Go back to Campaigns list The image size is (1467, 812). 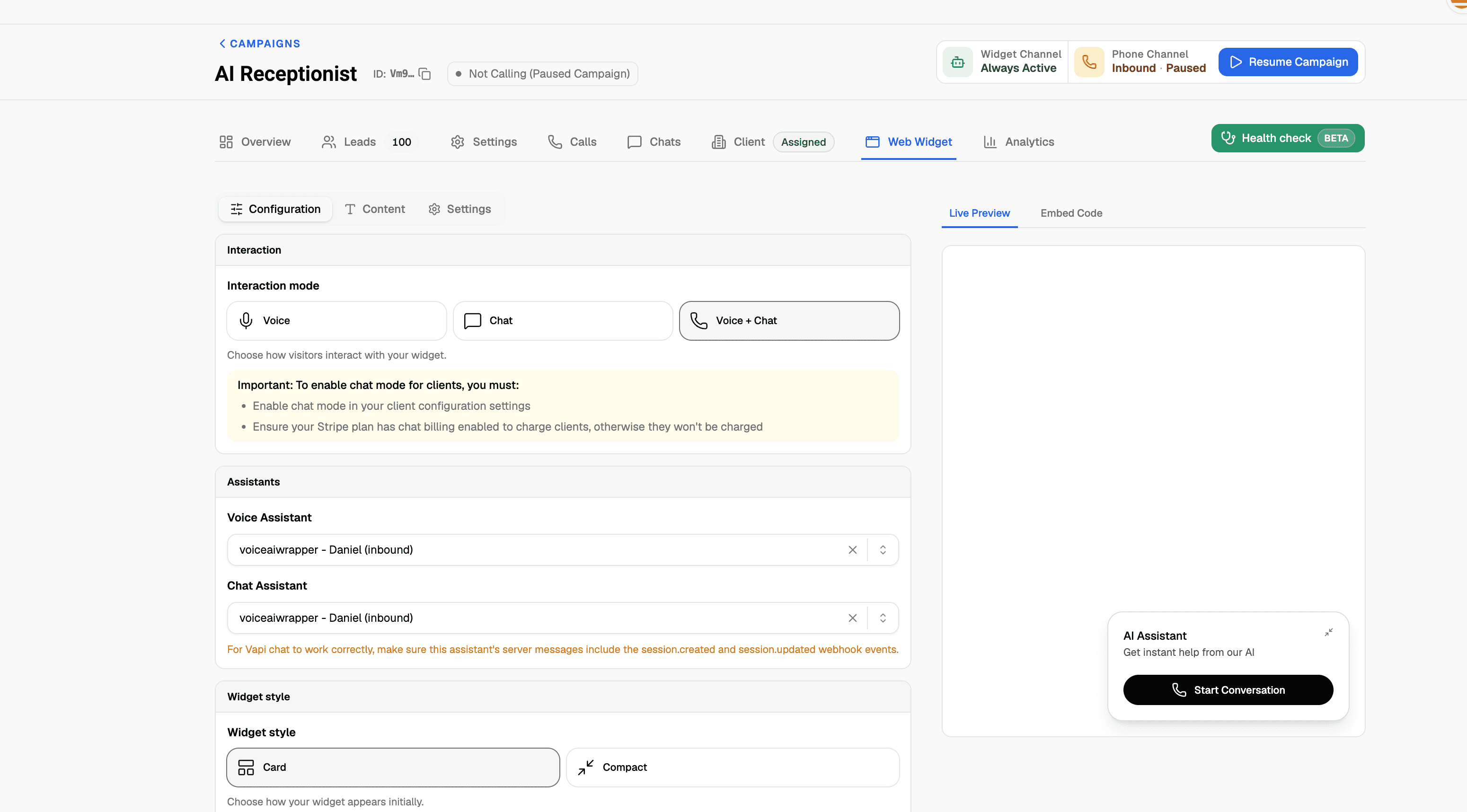click(x=260, y=43)
